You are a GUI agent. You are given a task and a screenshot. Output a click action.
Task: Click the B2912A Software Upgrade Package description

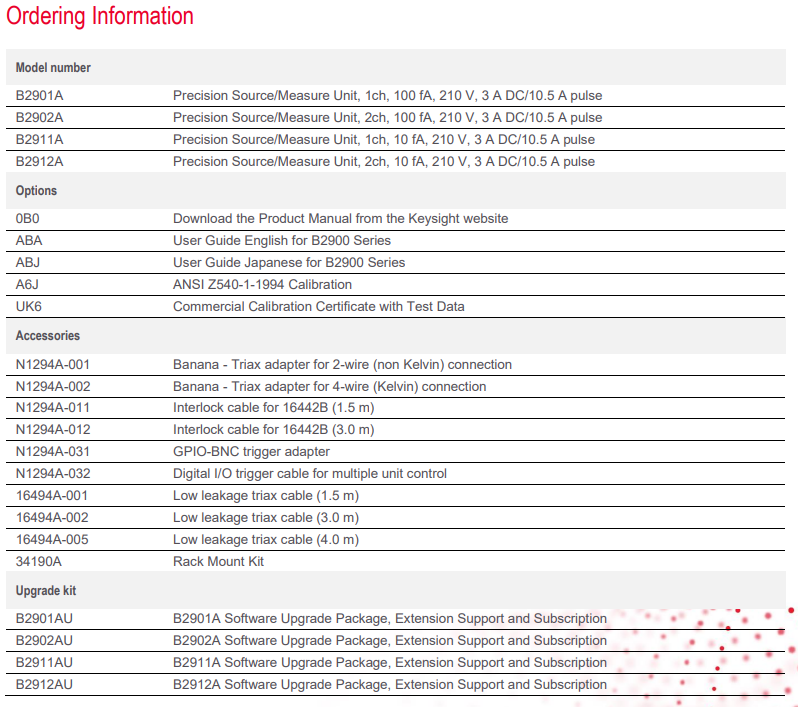coord(390,684)
